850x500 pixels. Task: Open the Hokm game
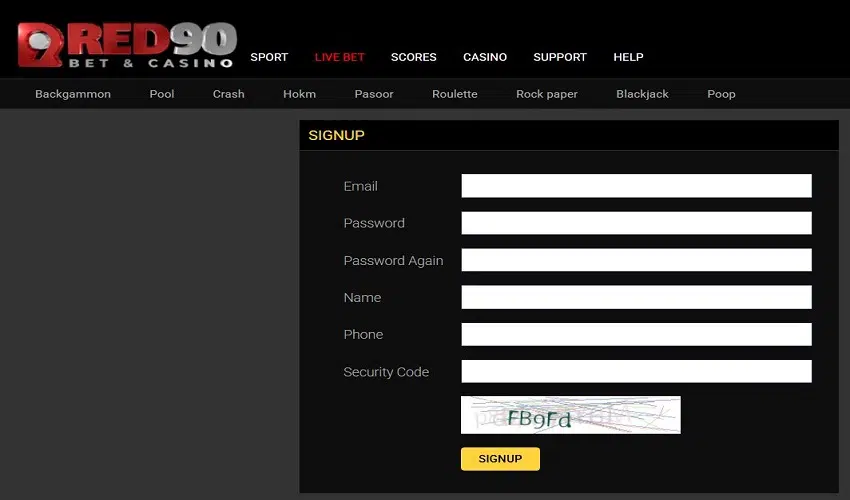coord(299,94)
